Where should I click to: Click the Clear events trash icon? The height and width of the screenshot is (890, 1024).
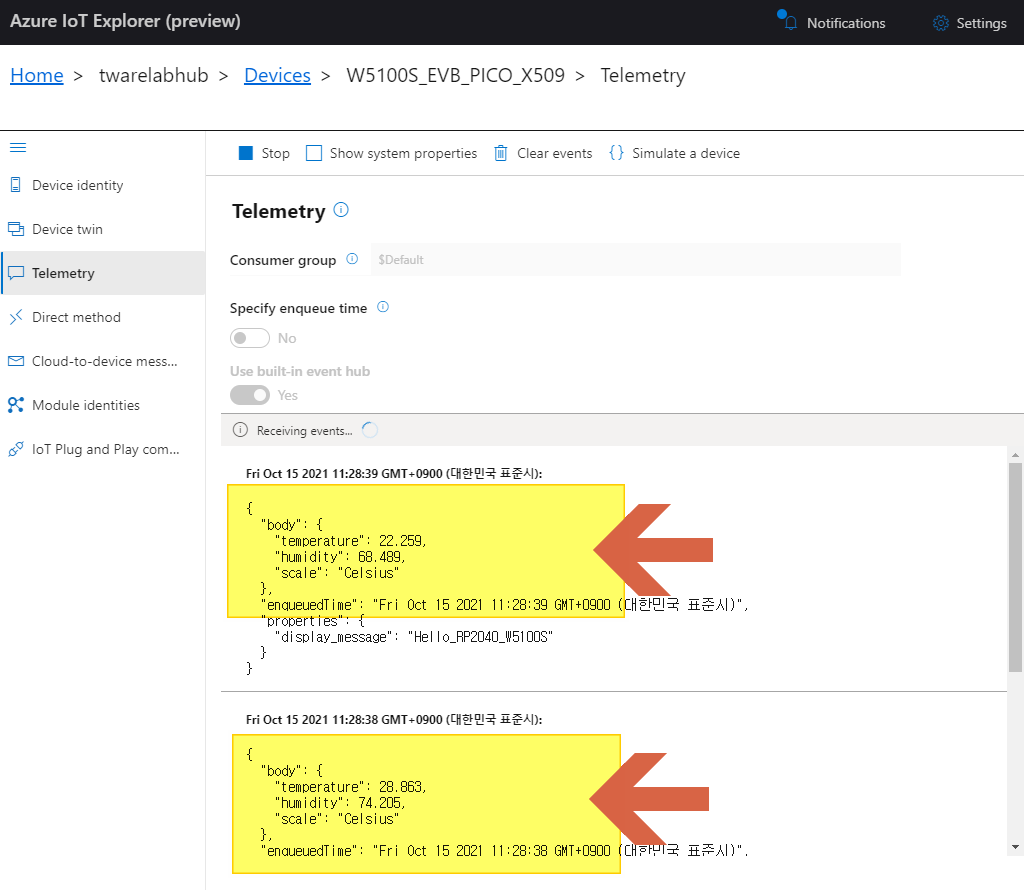[x=500, y=153]
